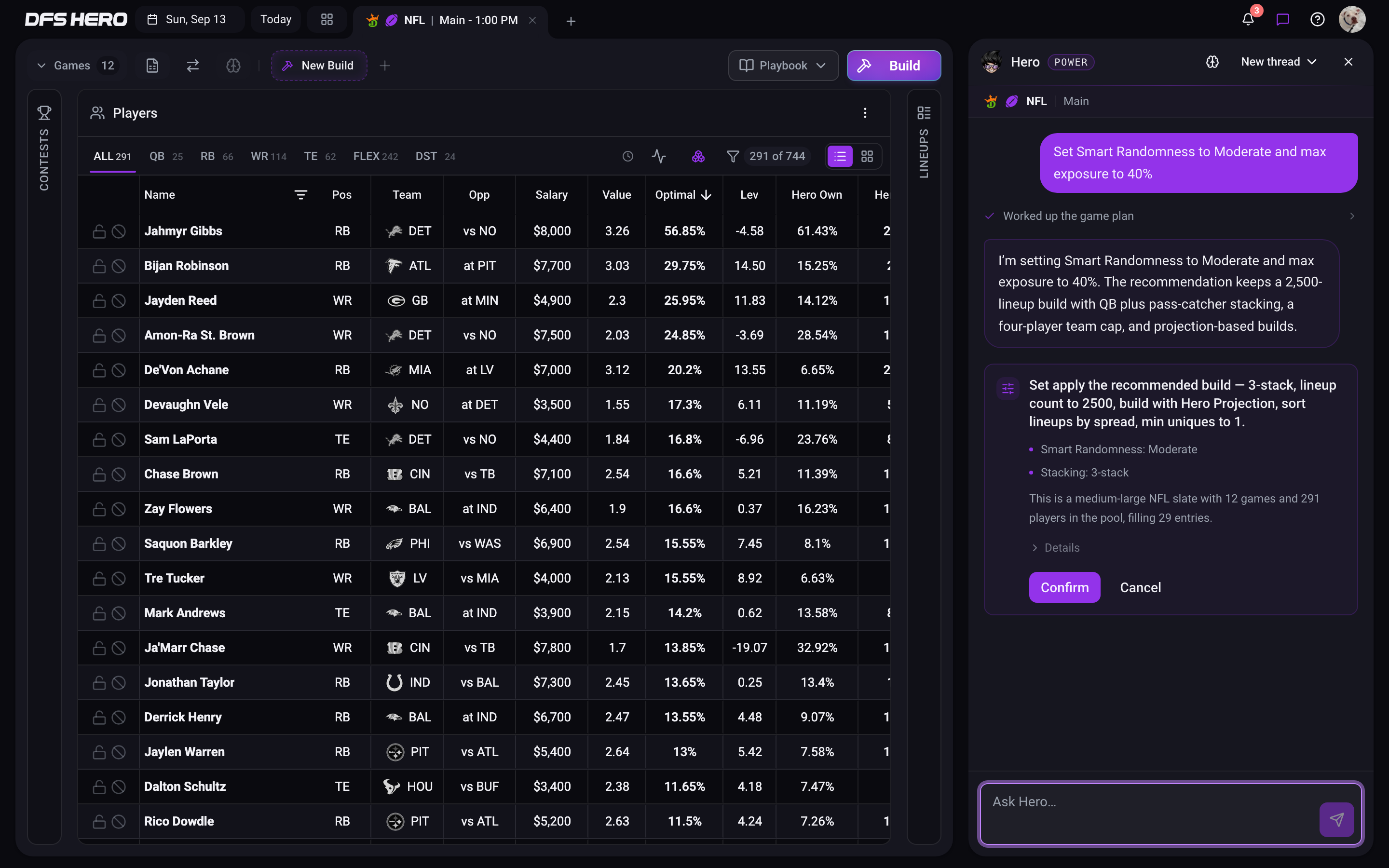
Task: Click the purple Build button
Action: click(894, 66)
